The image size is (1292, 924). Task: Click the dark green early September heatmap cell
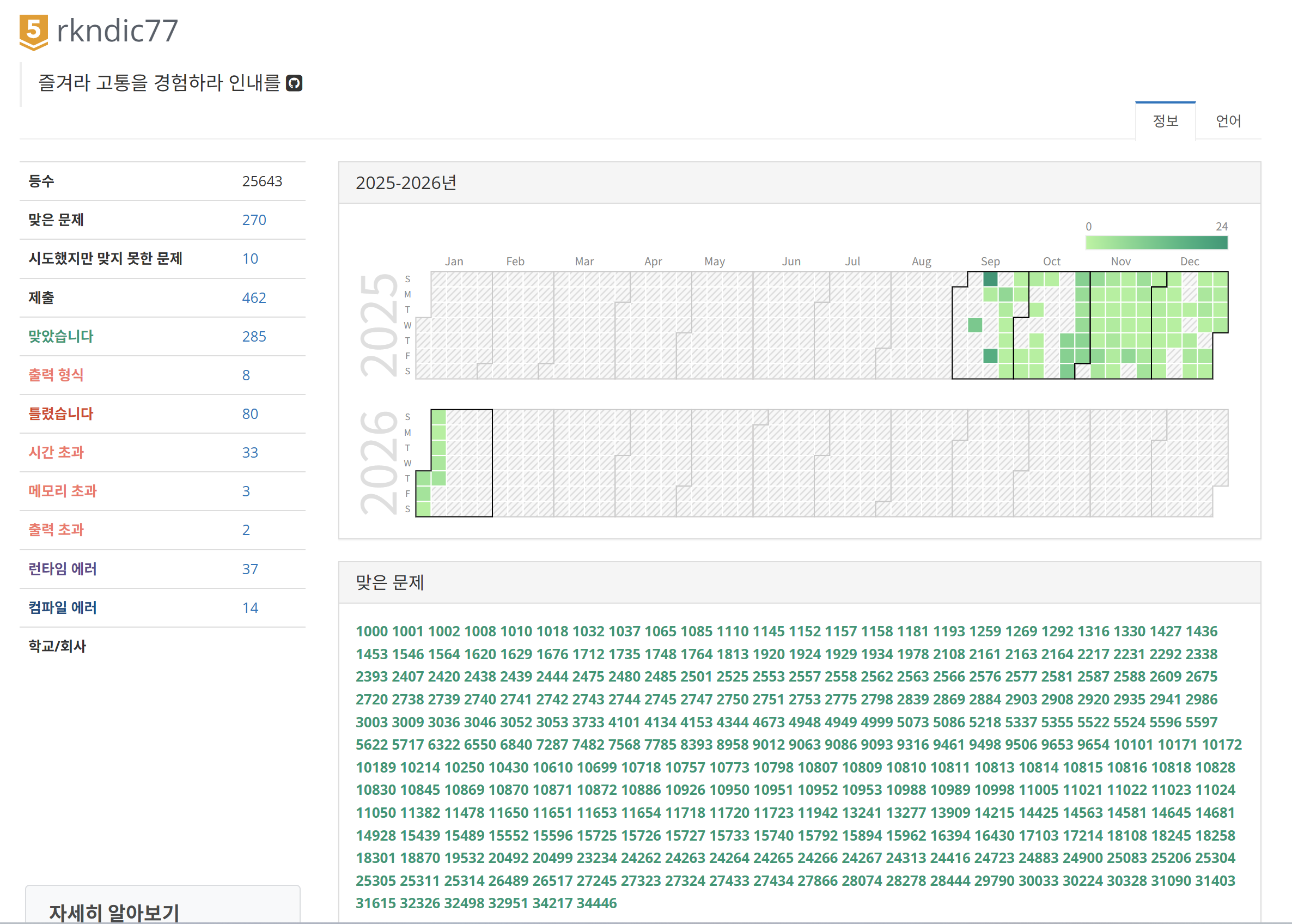click(x=990, y=279)
